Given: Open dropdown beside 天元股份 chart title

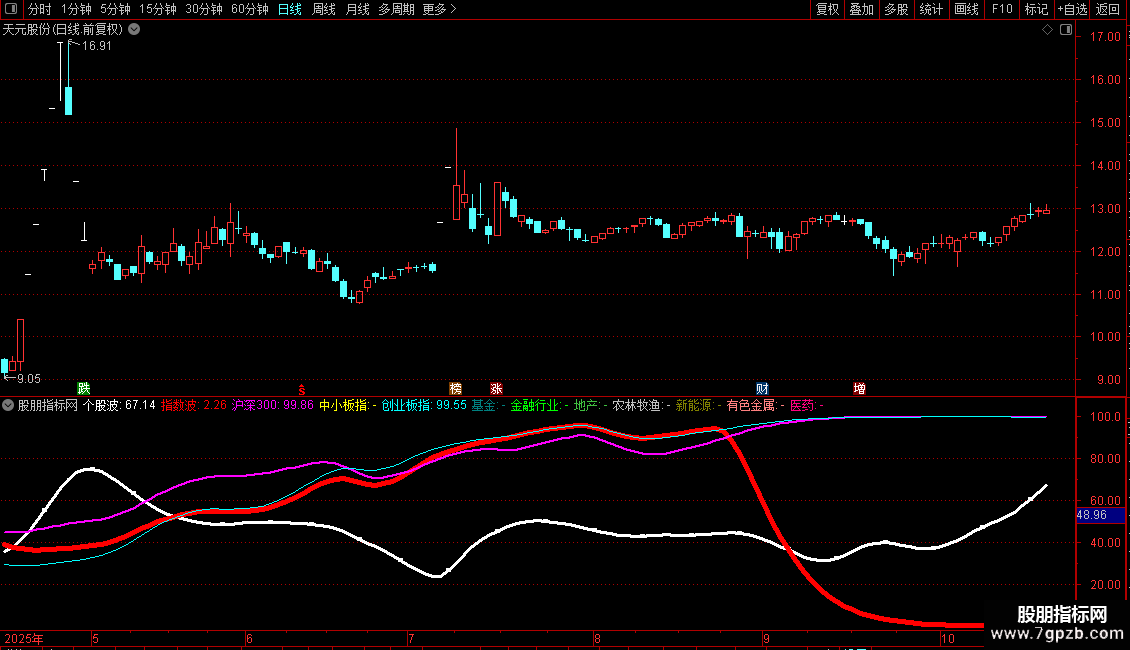Looking at the screenshot, I should 135,30.
